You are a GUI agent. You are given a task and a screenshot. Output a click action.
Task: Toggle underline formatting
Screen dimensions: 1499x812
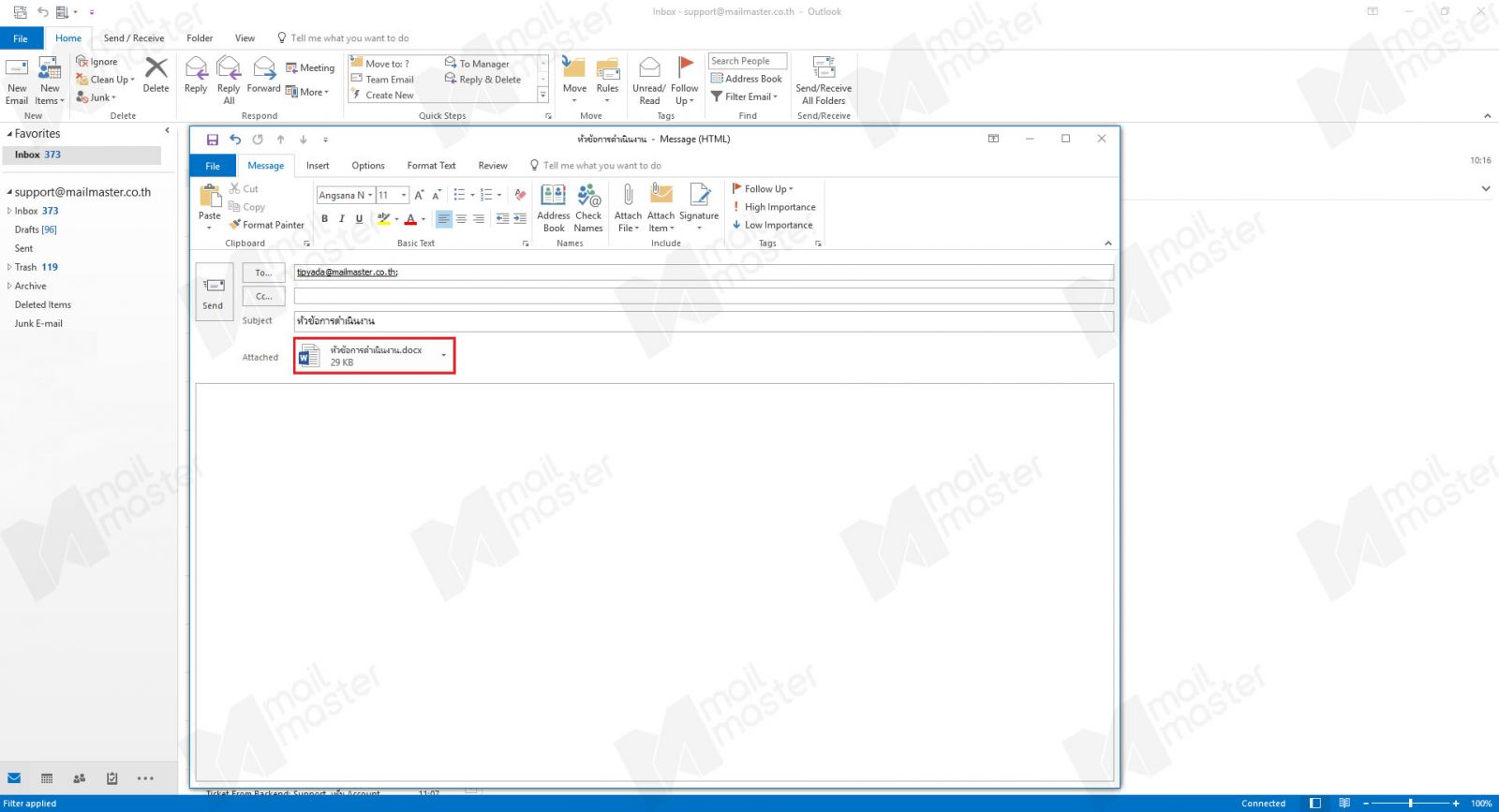pos(359,219)
